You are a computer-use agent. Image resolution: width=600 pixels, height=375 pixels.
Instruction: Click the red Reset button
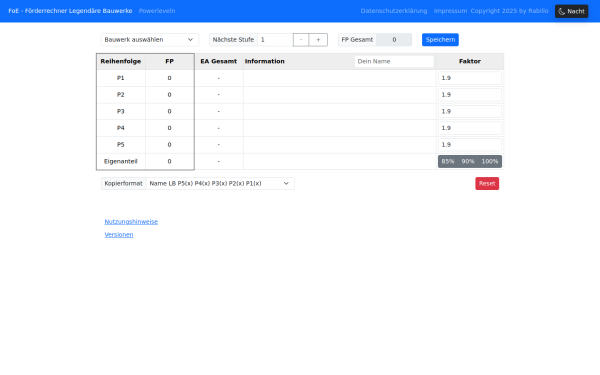click(487, 184)
